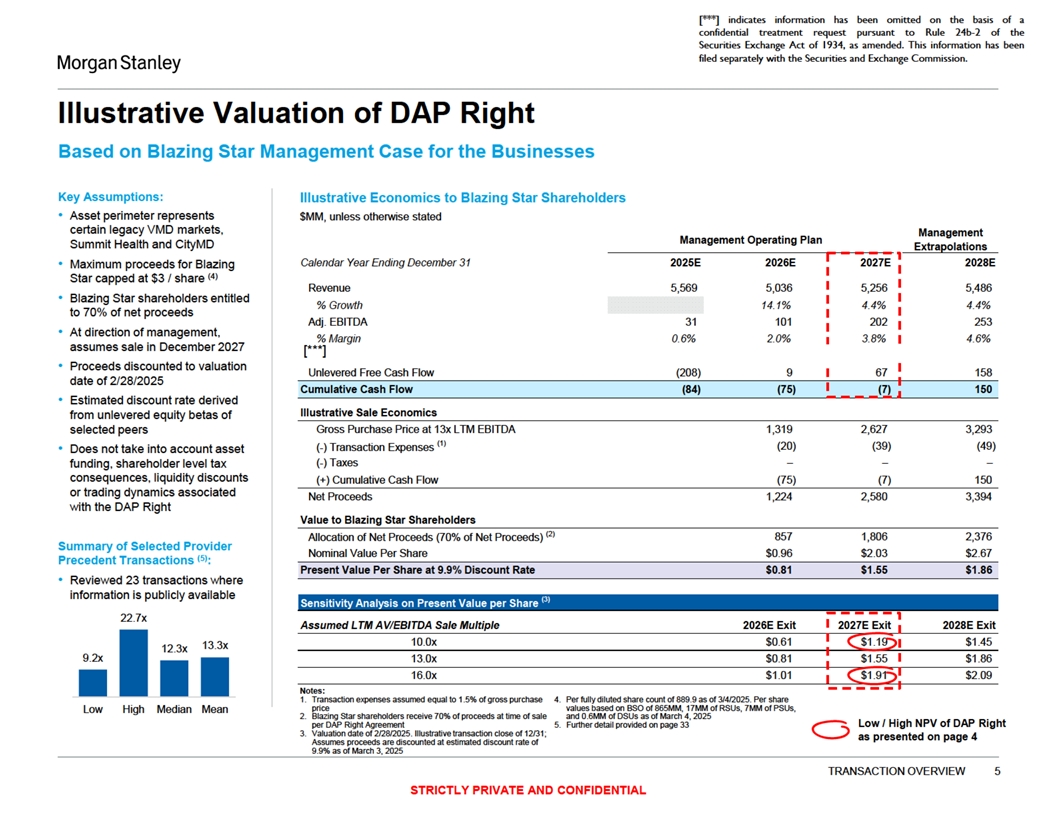The width and height of the screenshot is (1056, 816).
Task: Select the "Management Extrapolations" column header
Action: (x=950, y=239)
